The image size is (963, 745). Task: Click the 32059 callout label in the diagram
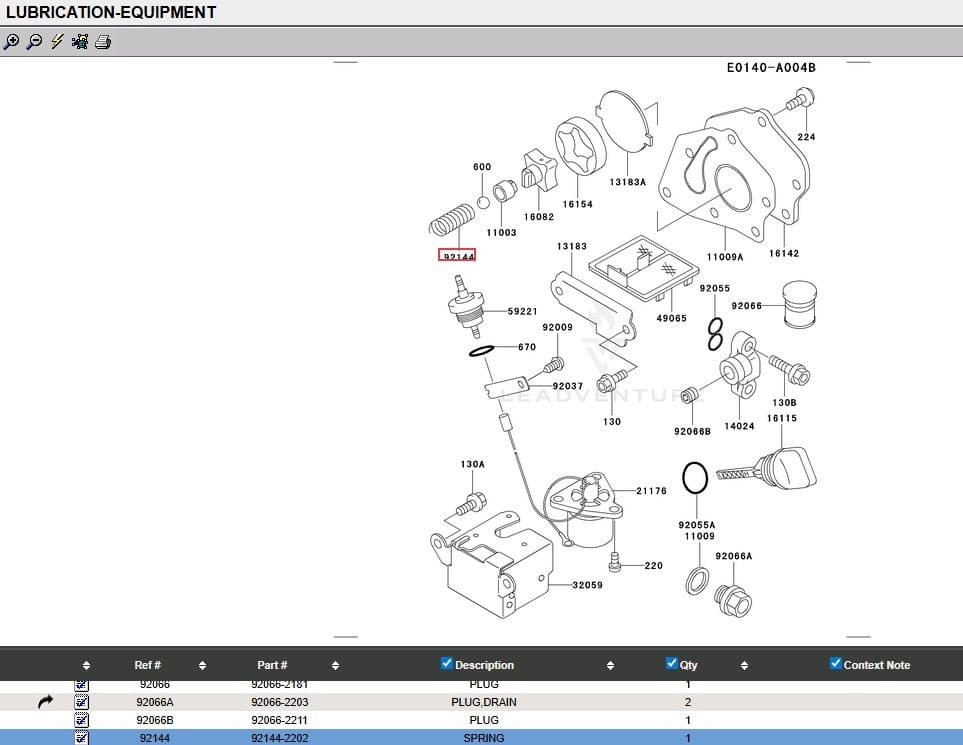point(587,585)
